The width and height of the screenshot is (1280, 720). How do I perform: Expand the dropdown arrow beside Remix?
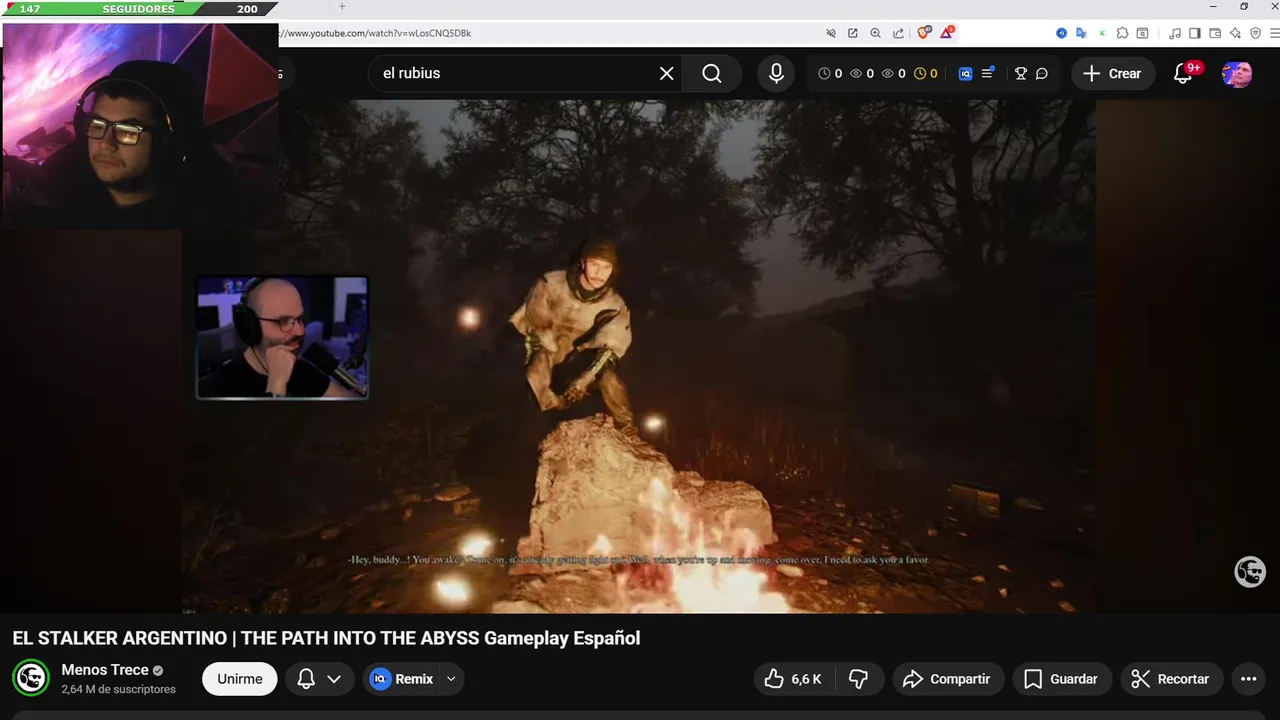451,679
